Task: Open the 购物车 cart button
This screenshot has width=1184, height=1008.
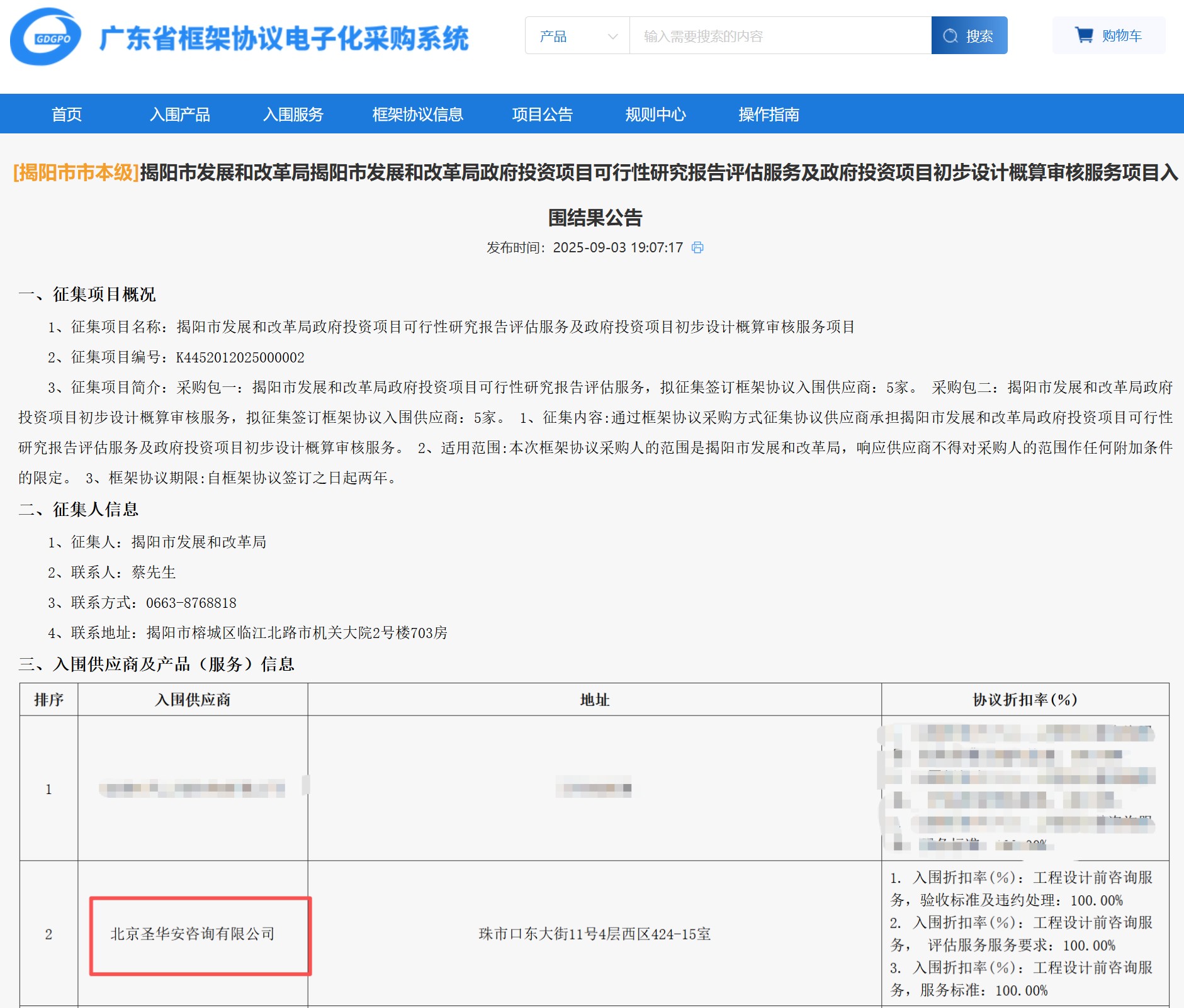Action: pos(1108,36)
